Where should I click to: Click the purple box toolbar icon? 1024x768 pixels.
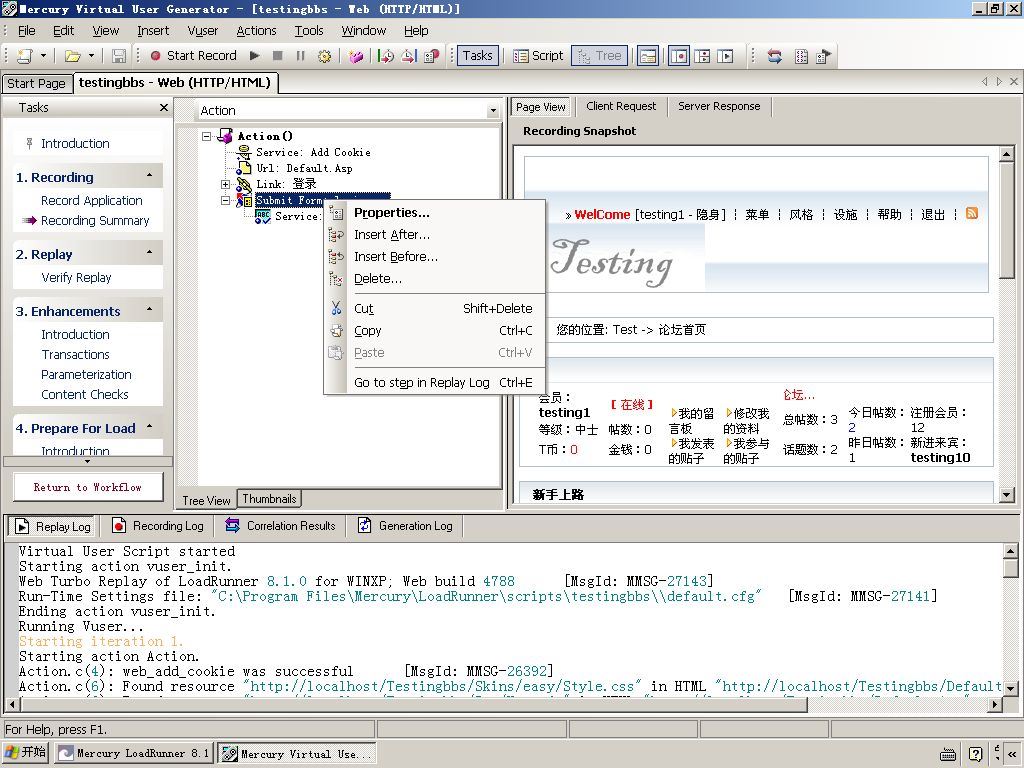pos(356,56)
